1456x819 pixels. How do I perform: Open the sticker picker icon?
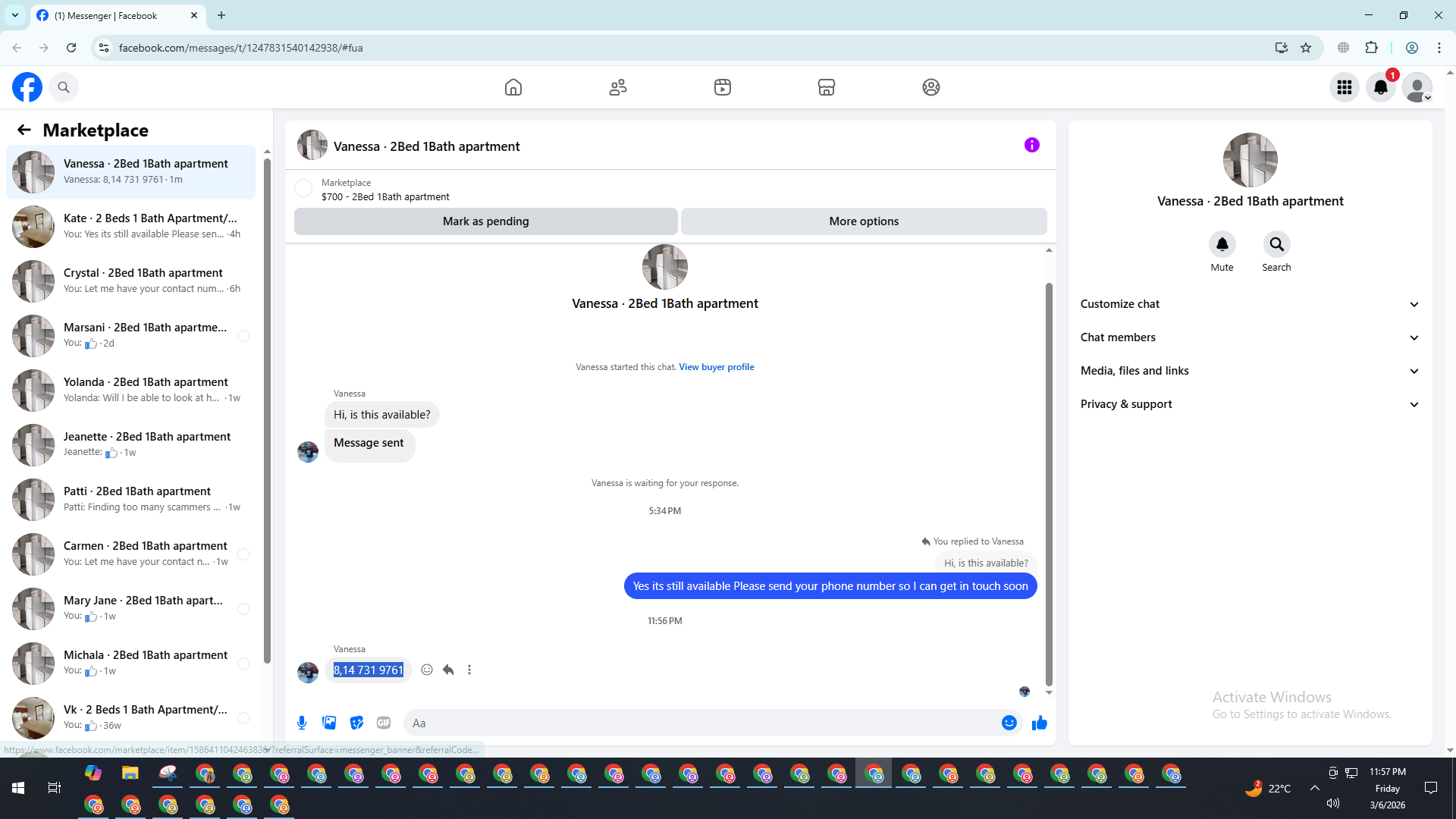pyautogui.click(x=356, y=723)
